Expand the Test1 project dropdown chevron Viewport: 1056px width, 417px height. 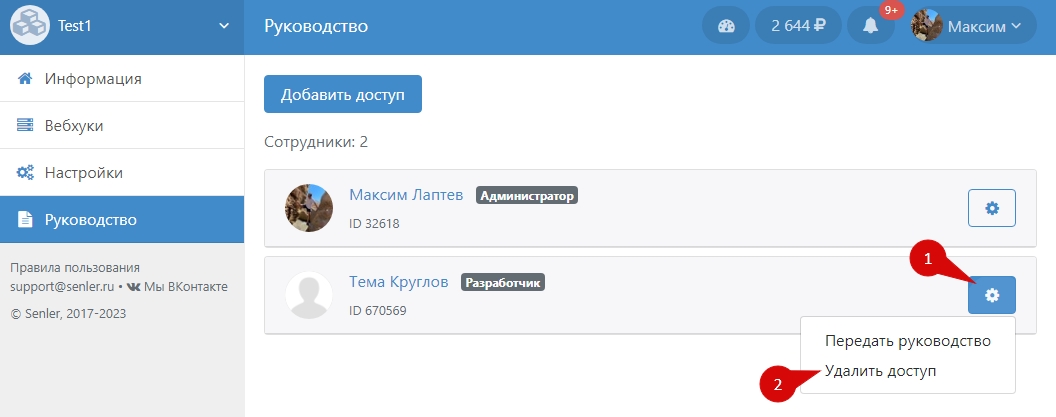(x=224, y=26)
